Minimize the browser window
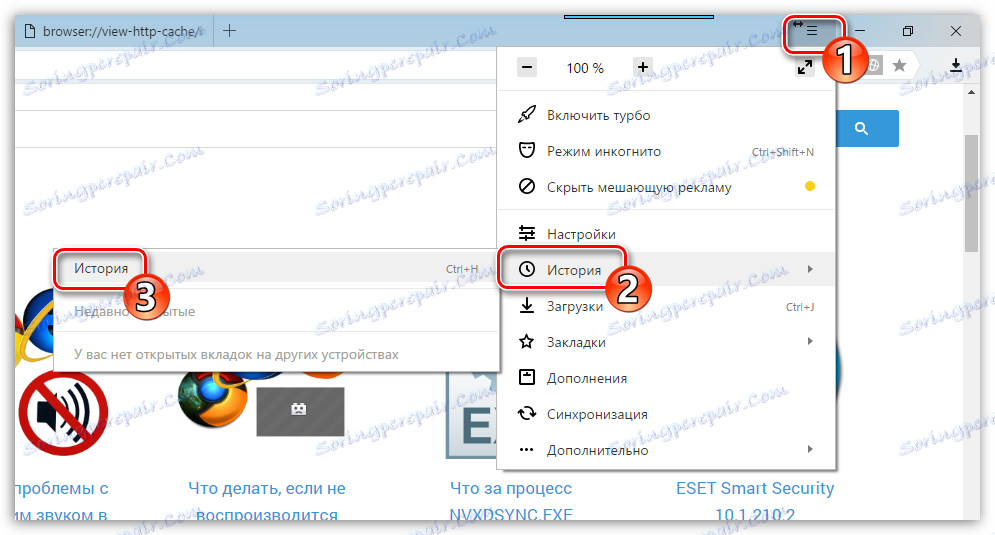The height and width of the screenshot is (535, 995). point(860,31)
